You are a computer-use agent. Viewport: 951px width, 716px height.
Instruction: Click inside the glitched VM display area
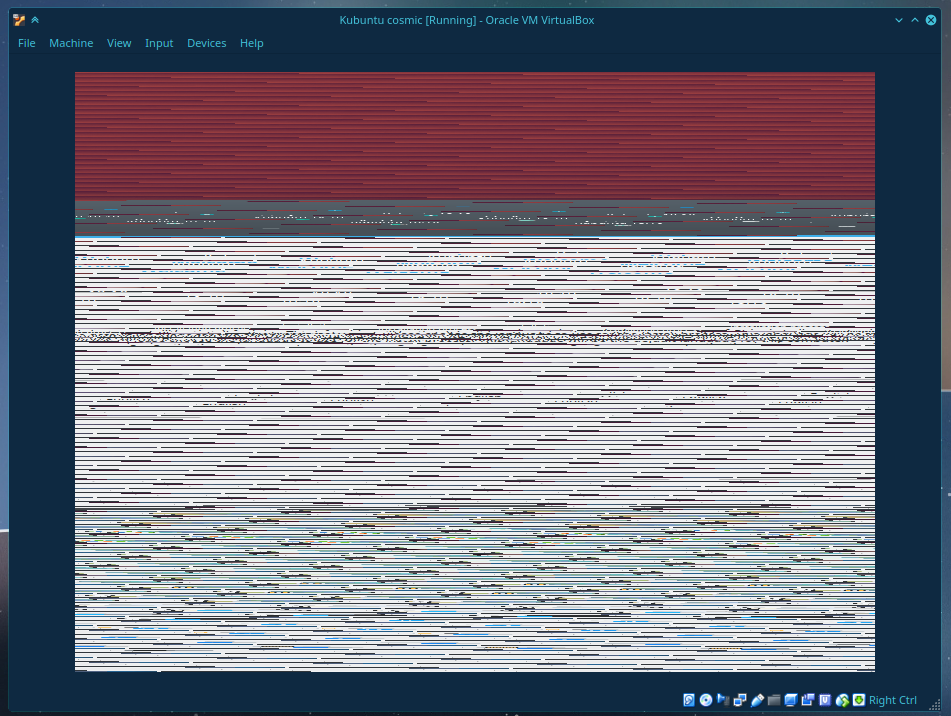475,400
